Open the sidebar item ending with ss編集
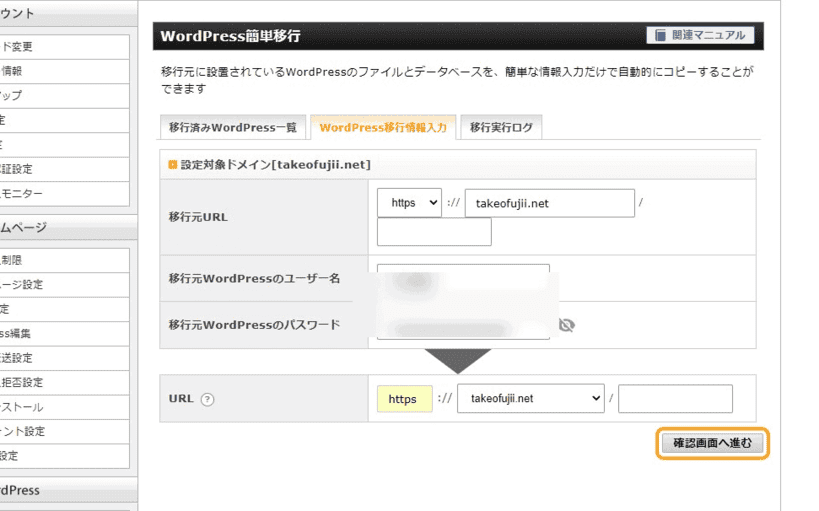The height and width of the screenshot is (511, 819). tap(65, 333)
